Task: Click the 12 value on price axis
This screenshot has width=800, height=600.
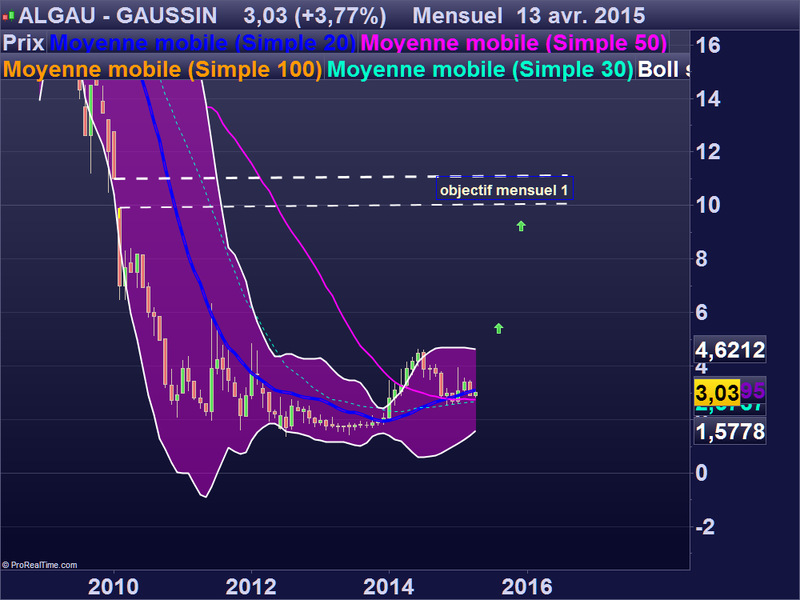Action: [708, 152]
